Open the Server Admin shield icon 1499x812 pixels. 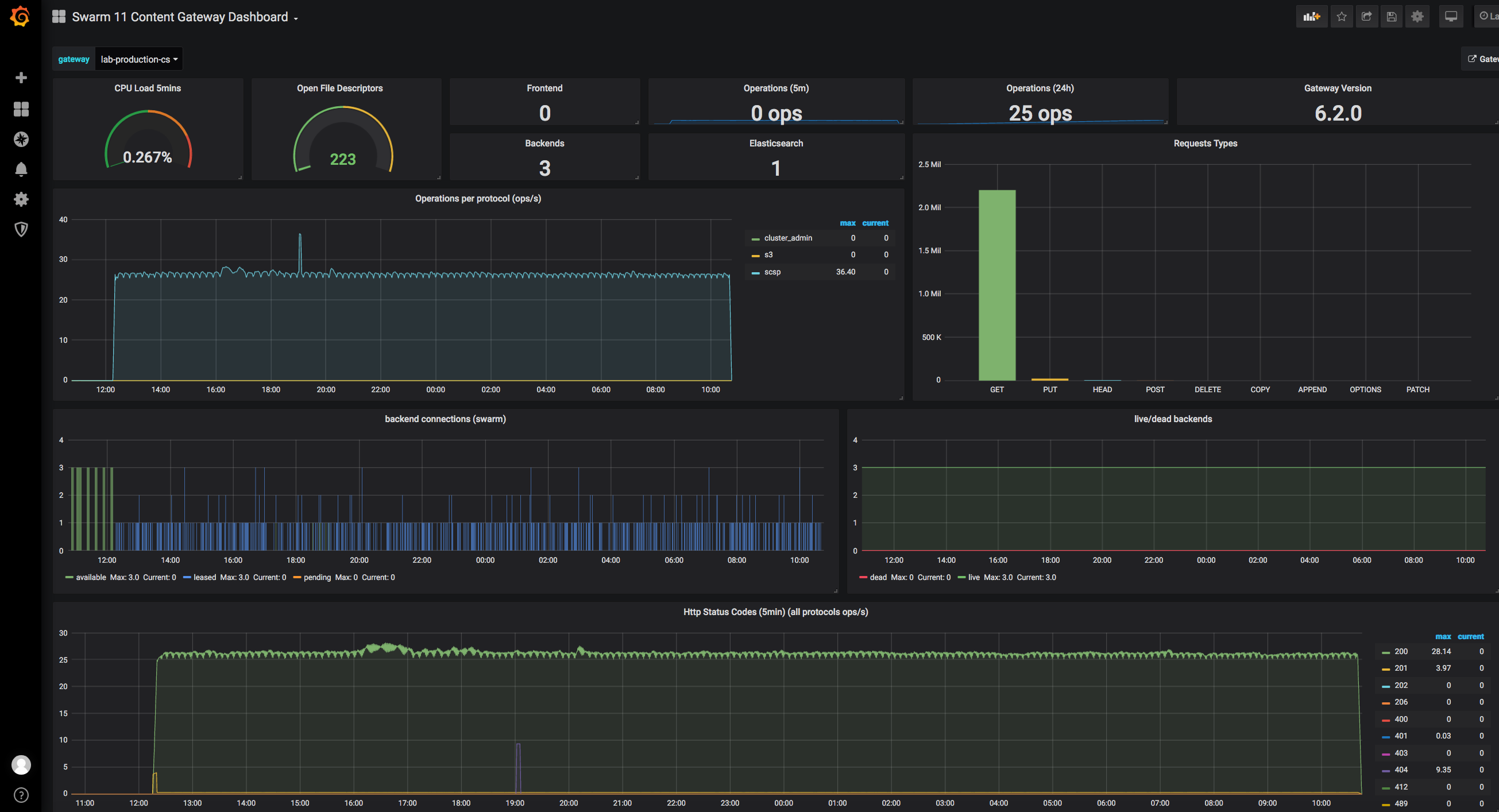coord(21,229)
